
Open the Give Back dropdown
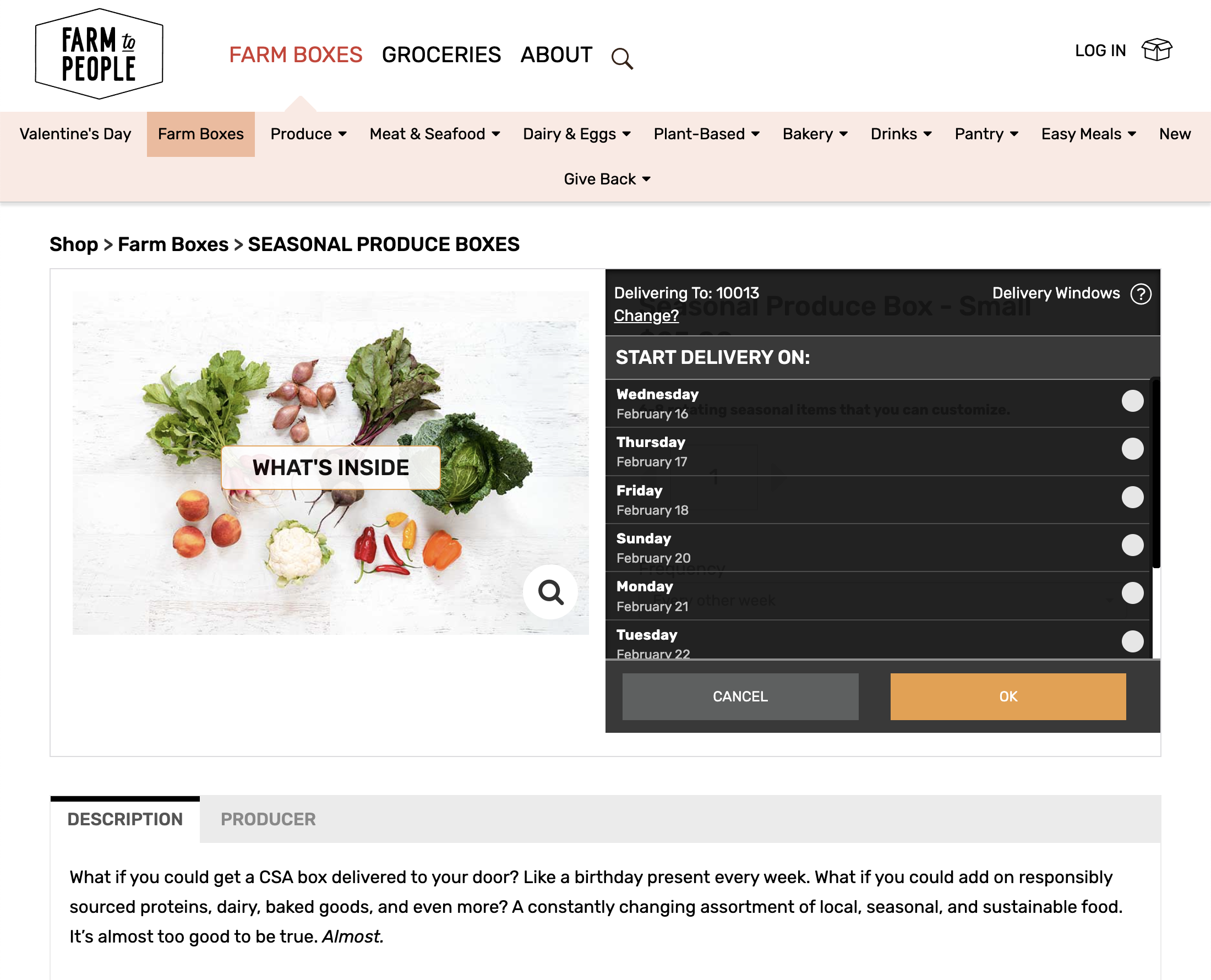[607, 179]
